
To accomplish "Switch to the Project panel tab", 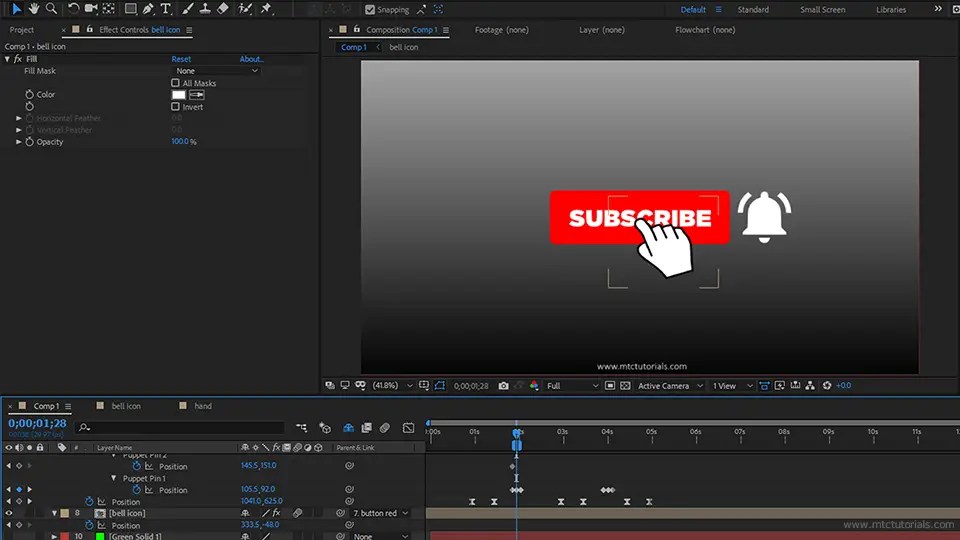I will click(22, 30).
